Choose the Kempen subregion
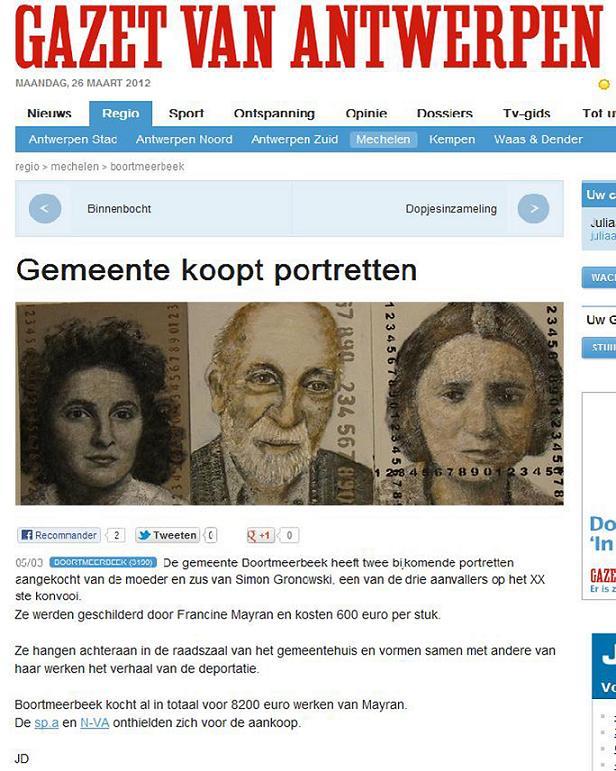This screenshot has width=616, height=771. click(452, 140)
